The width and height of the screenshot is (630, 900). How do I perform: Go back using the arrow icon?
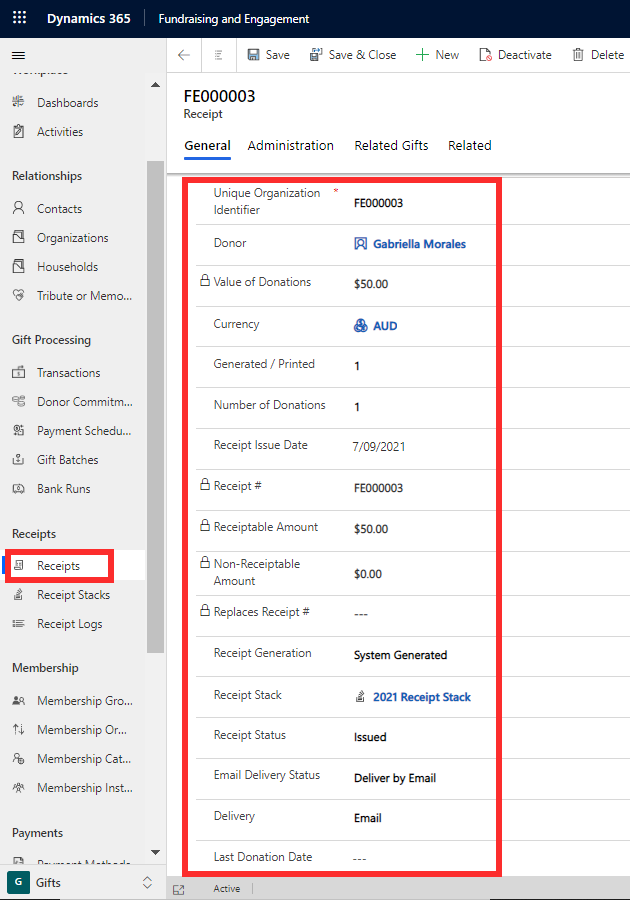[x=184, y=55]
